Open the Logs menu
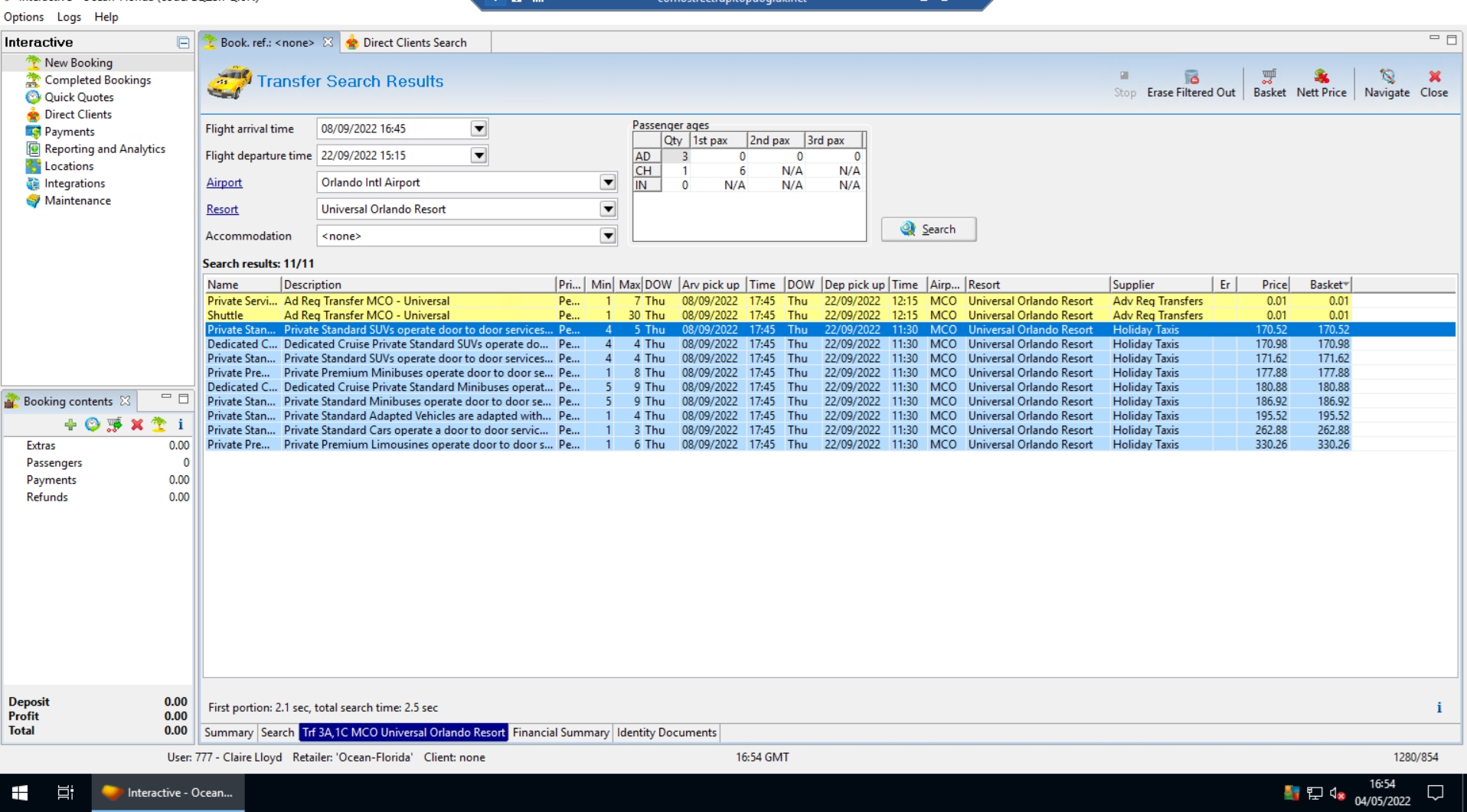Image resolution: width=1467 pixels, height=812 pixels. [x=69, y=17]
